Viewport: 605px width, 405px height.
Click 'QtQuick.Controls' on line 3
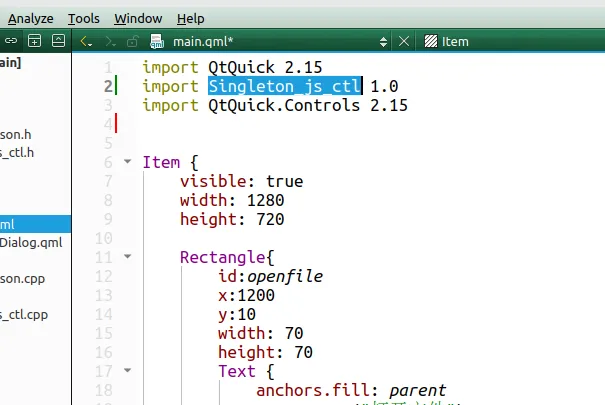[x=284, y=105]
